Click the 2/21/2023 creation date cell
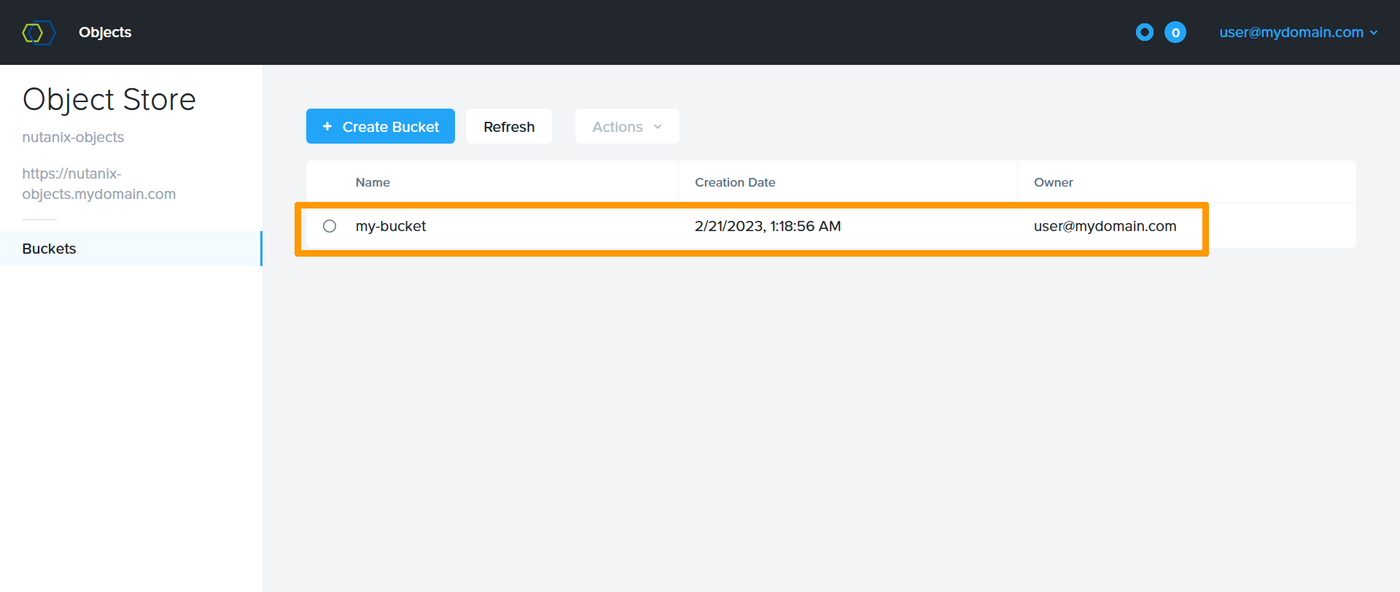The width and height of the screenshot is (1400, 592). (x=767, y=227)
